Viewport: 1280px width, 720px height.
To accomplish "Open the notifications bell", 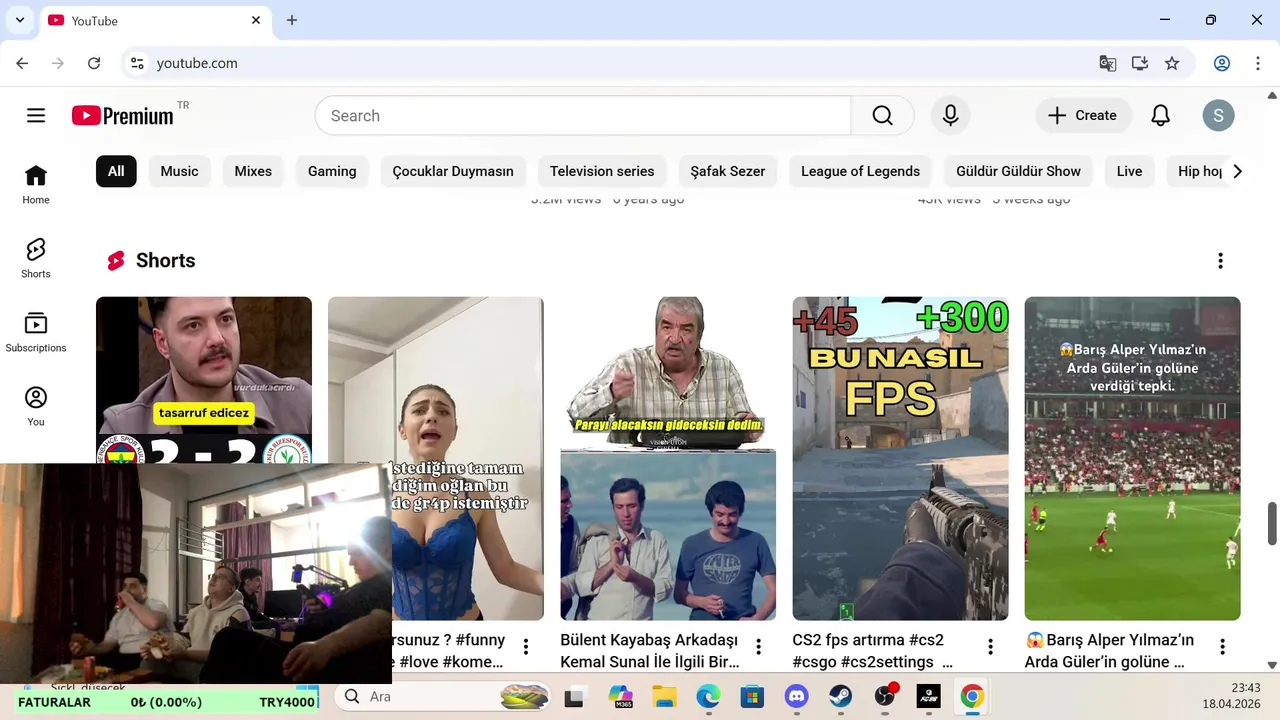I will pos(1160,116).
